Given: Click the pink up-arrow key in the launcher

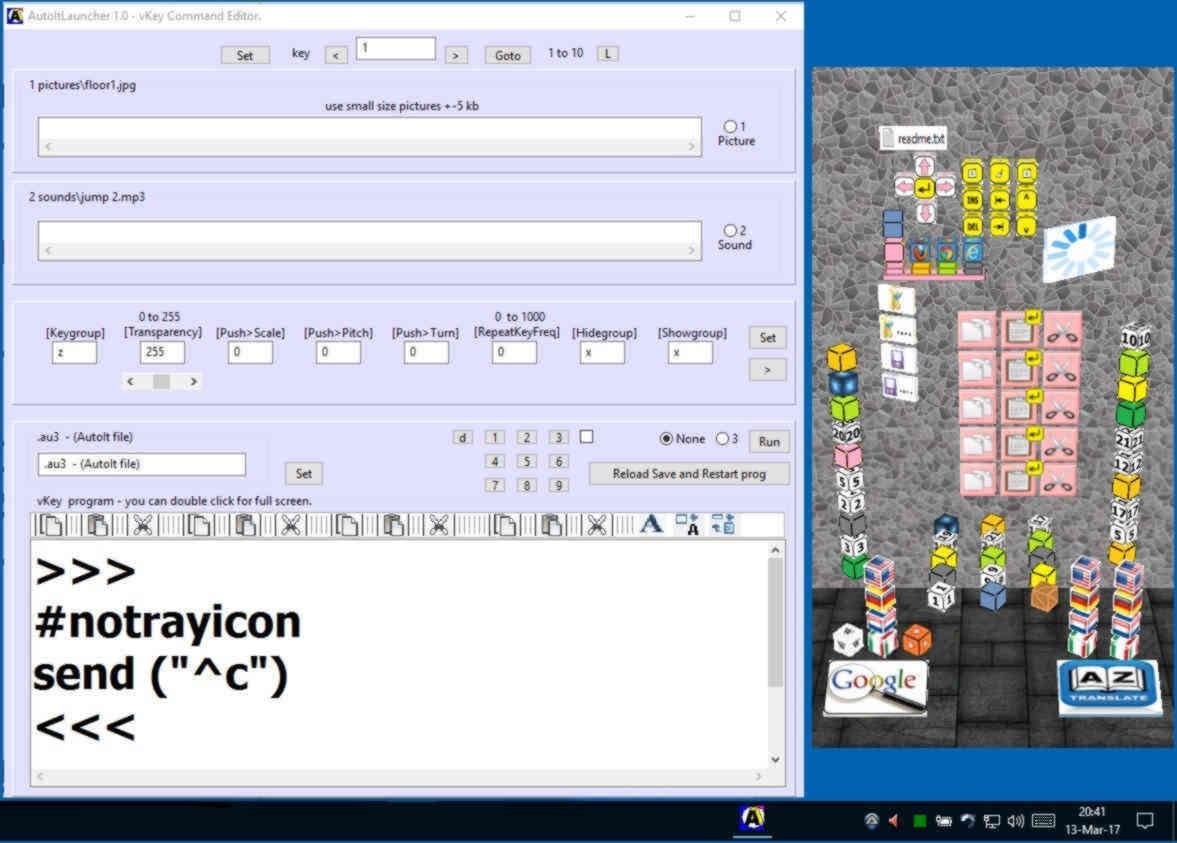Looking at the screenshot, I should 925,164.
